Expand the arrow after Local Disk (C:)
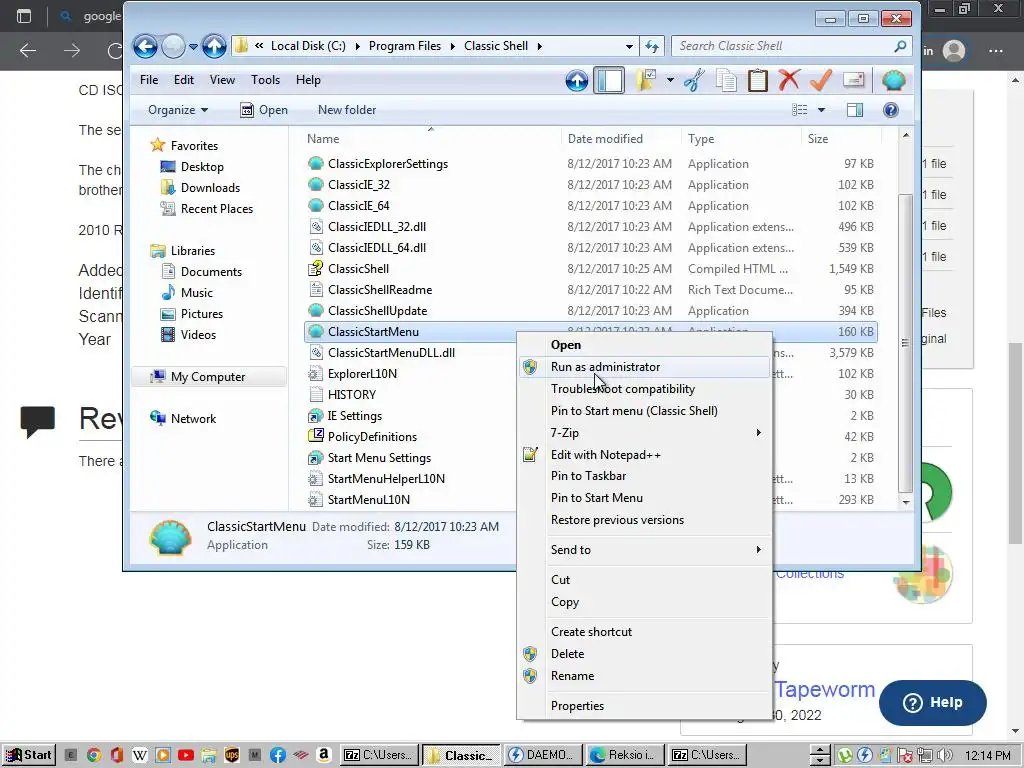Image resolution: width=1024 pixels, height=768 pixels. click(x=357, y=46)
